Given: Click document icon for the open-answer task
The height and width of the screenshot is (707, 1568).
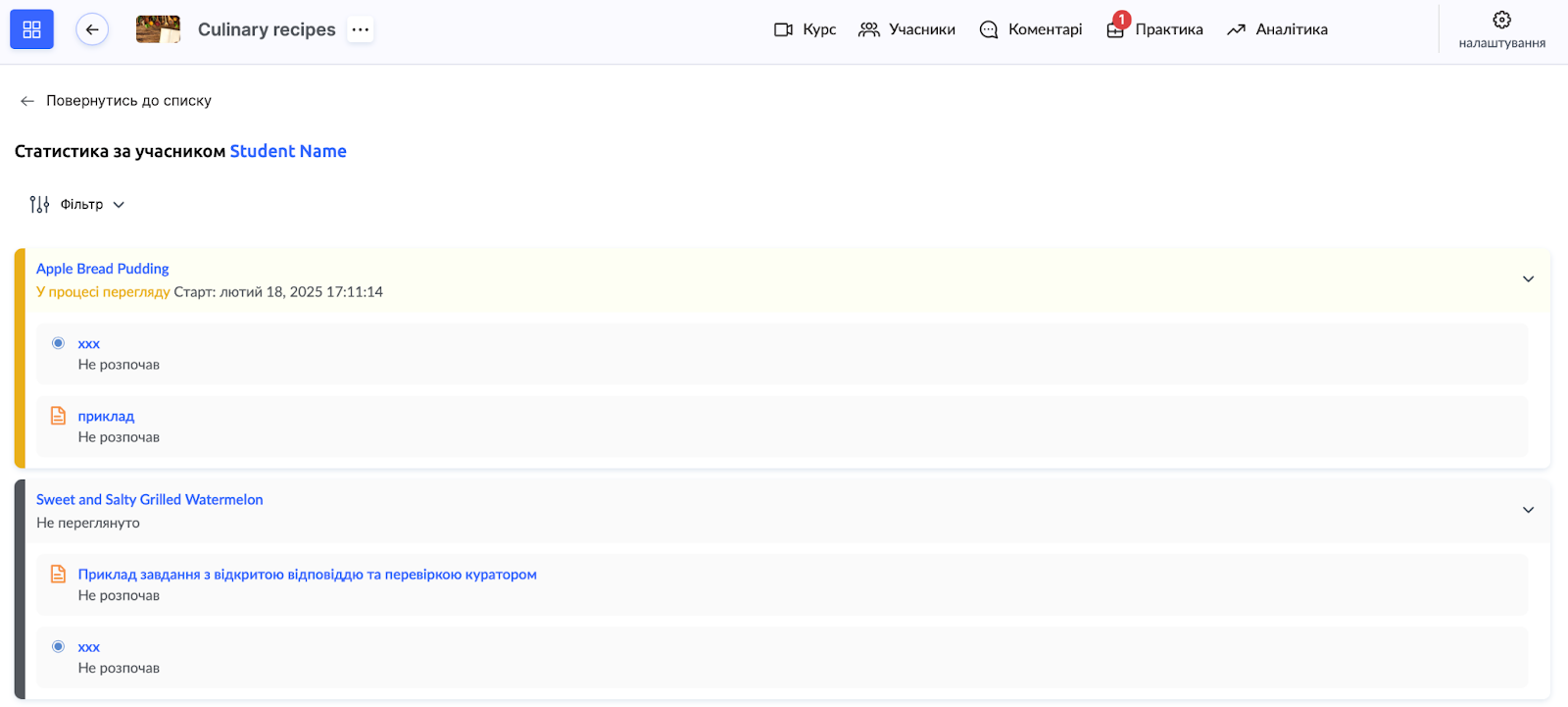Looking at the screenshot, I should click(59, 575).
